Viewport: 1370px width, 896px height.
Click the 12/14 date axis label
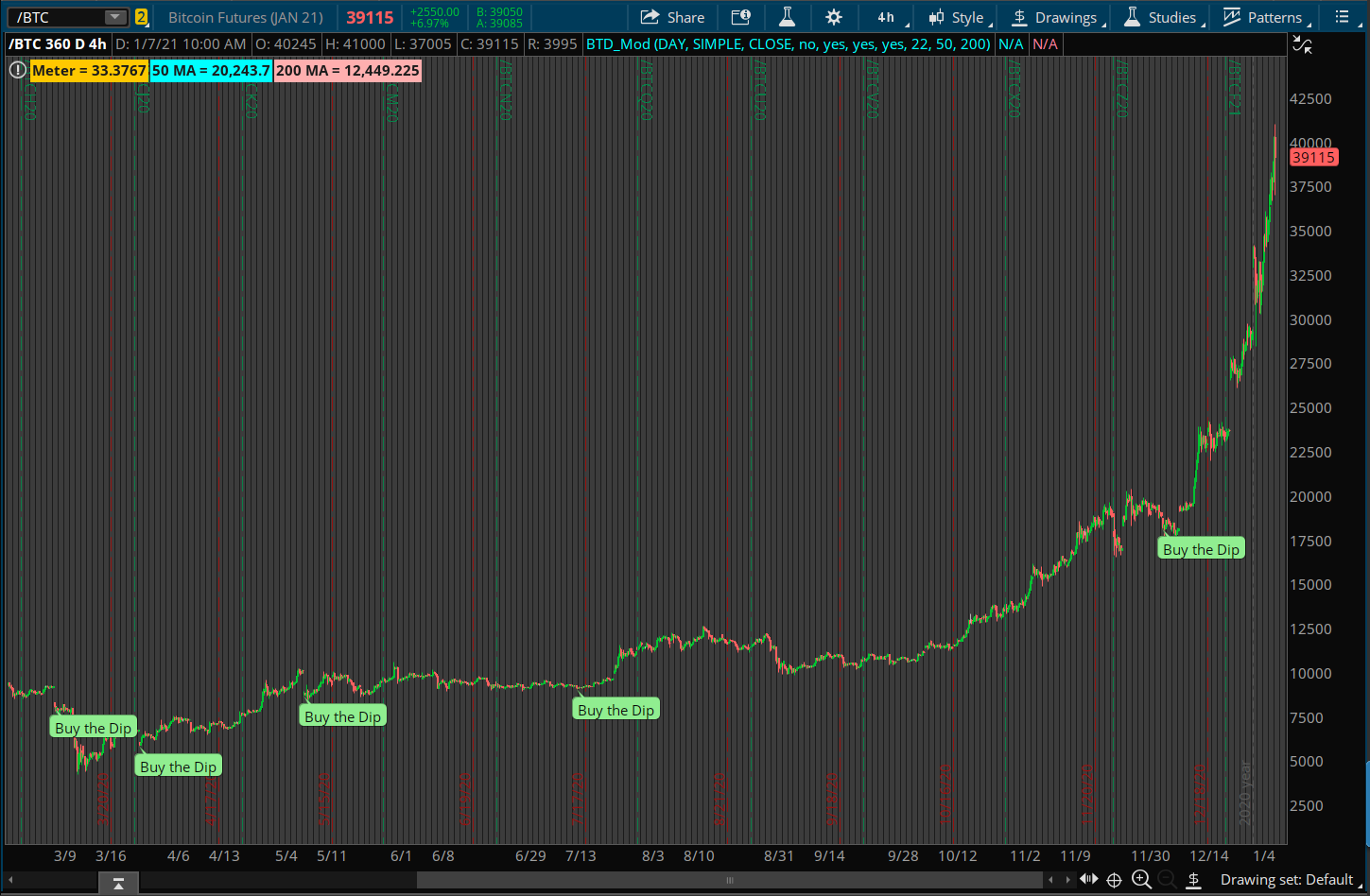(1209, 855)
